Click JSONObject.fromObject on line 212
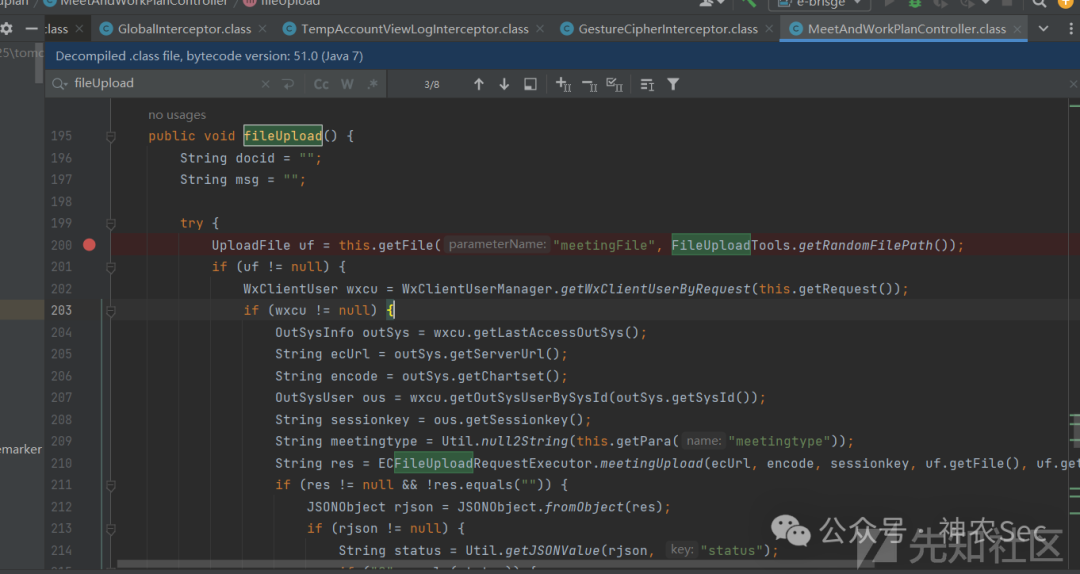The height and width of the screenshot is (574, 1080). [541, 507]
